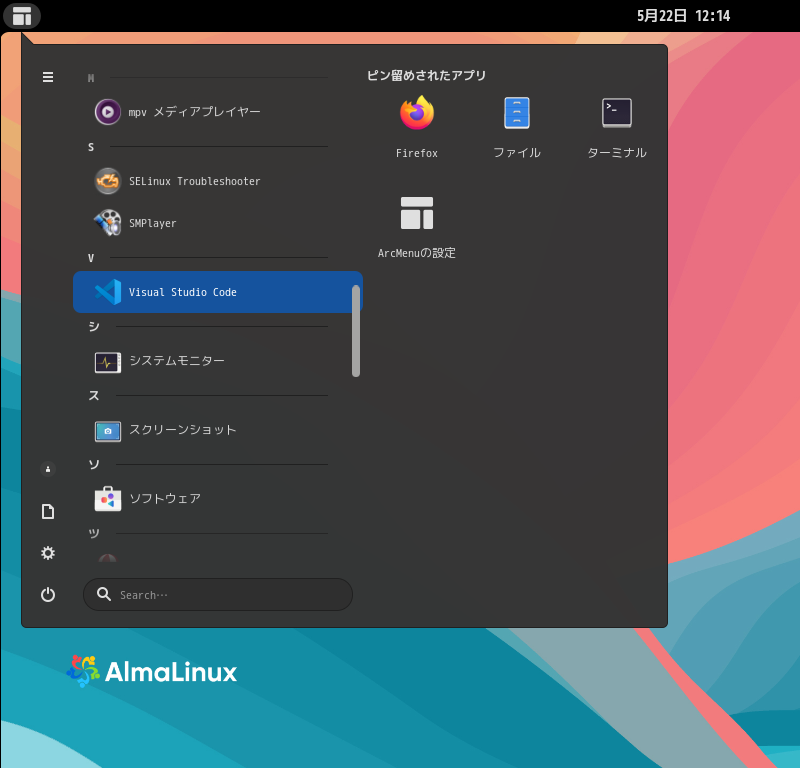Viewport: 800px width, 768px height.
Task: Click the ArcMenu button in top panel
Action: click(x=22, y=16)
